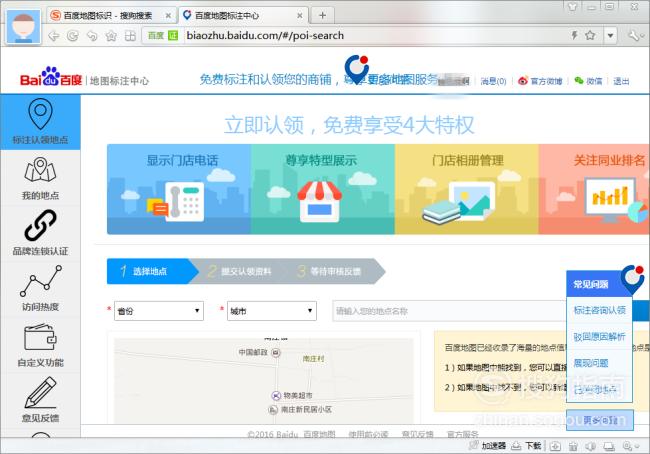650x454 pixels.
Task: Click 下载 in the status bar
Action: click(526, 446)
